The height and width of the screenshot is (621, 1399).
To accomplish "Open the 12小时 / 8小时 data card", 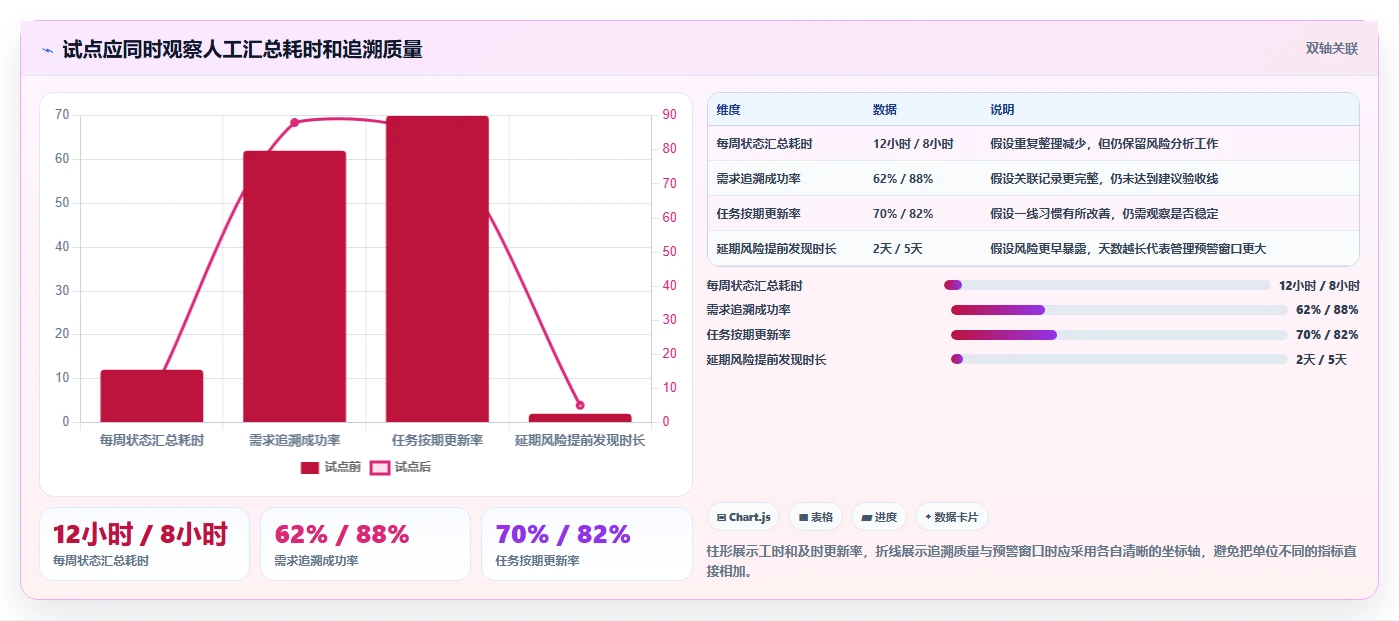I will click(144, 544).
